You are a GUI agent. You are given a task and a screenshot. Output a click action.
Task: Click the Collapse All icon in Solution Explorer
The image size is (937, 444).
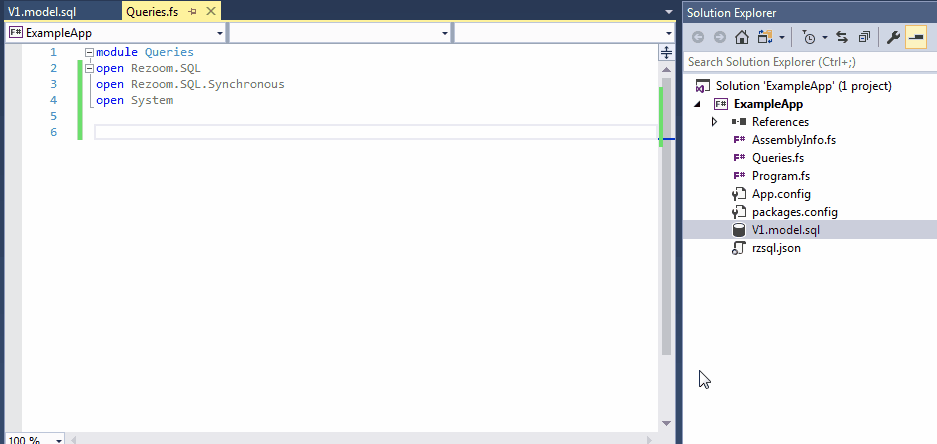(x=864, y=38)
